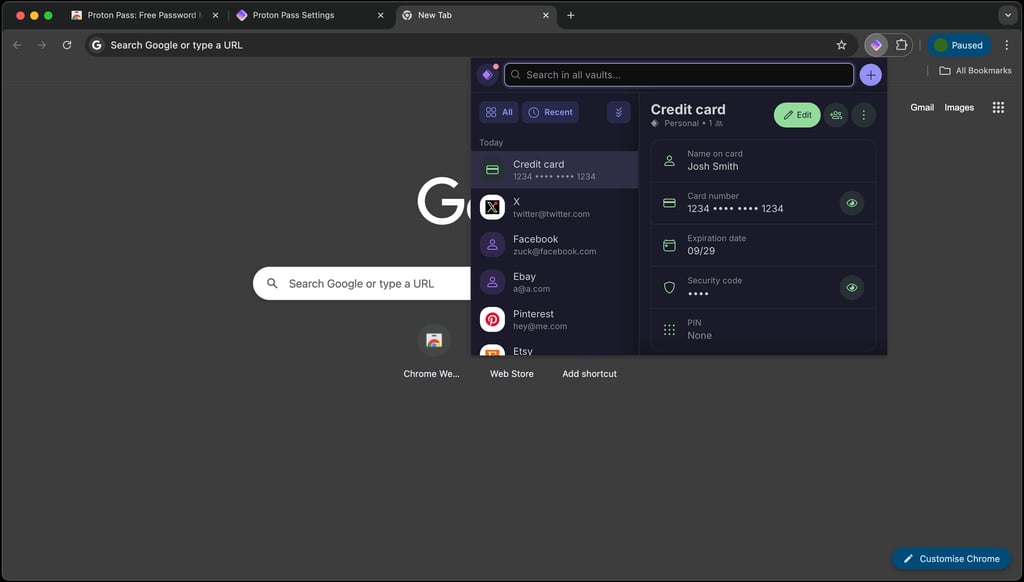This screenshot has width=1024, height=582.
Task: Reveal the card number with eye icon
Action: (852, 203)
